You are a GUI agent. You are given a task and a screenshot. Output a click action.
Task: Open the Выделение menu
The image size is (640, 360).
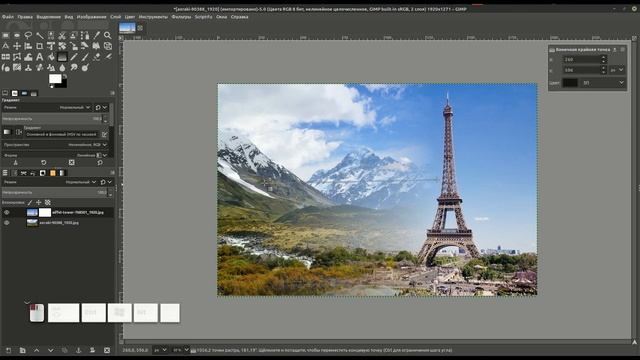[49, 17]
